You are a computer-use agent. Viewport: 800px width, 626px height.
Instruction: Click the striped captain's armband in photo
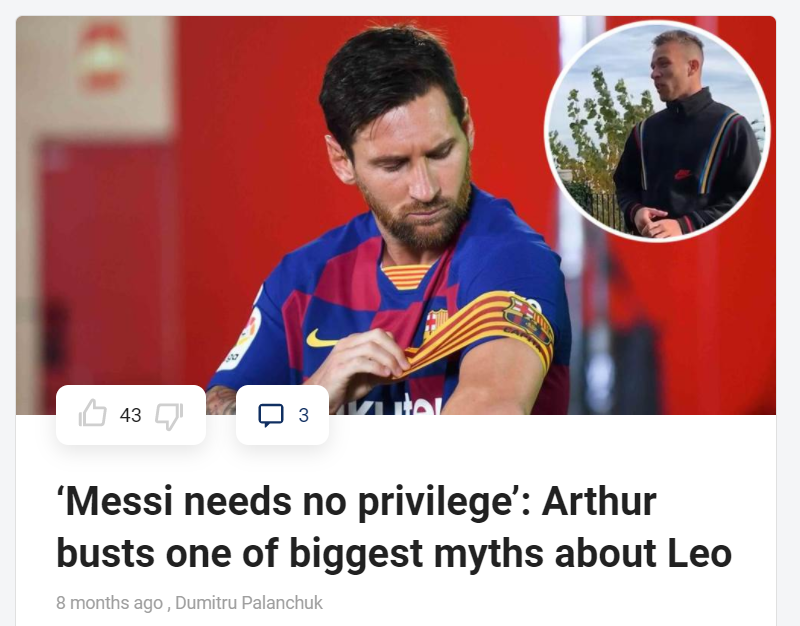pyautogui.click(x=490, y=334)
